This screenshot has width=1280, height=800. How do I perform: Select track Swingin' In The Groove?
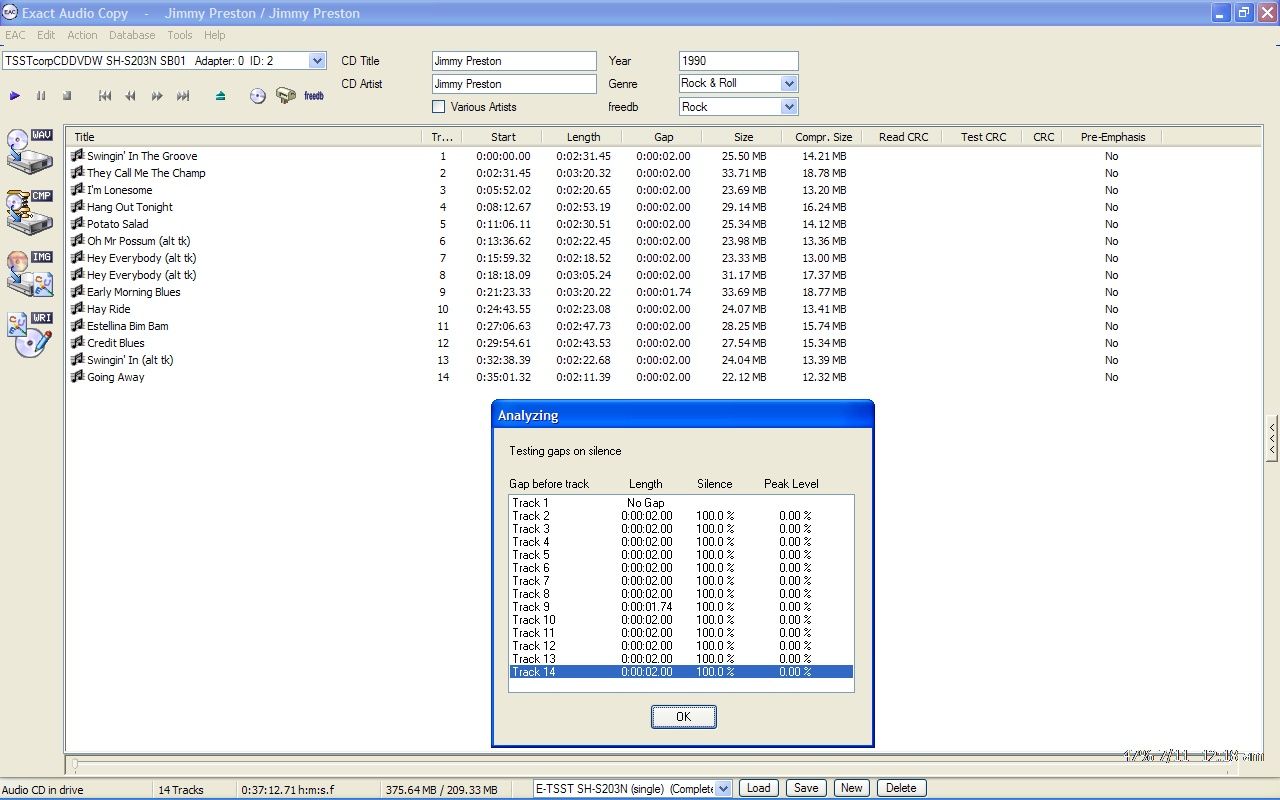click(142, 156)
